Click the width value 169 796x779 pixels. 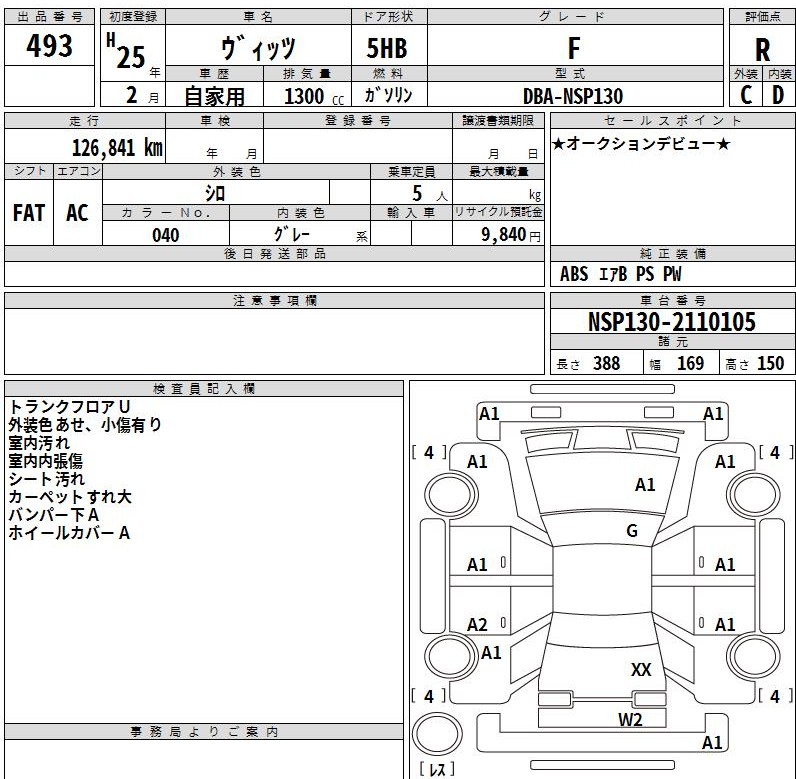(x=690, y=363)
